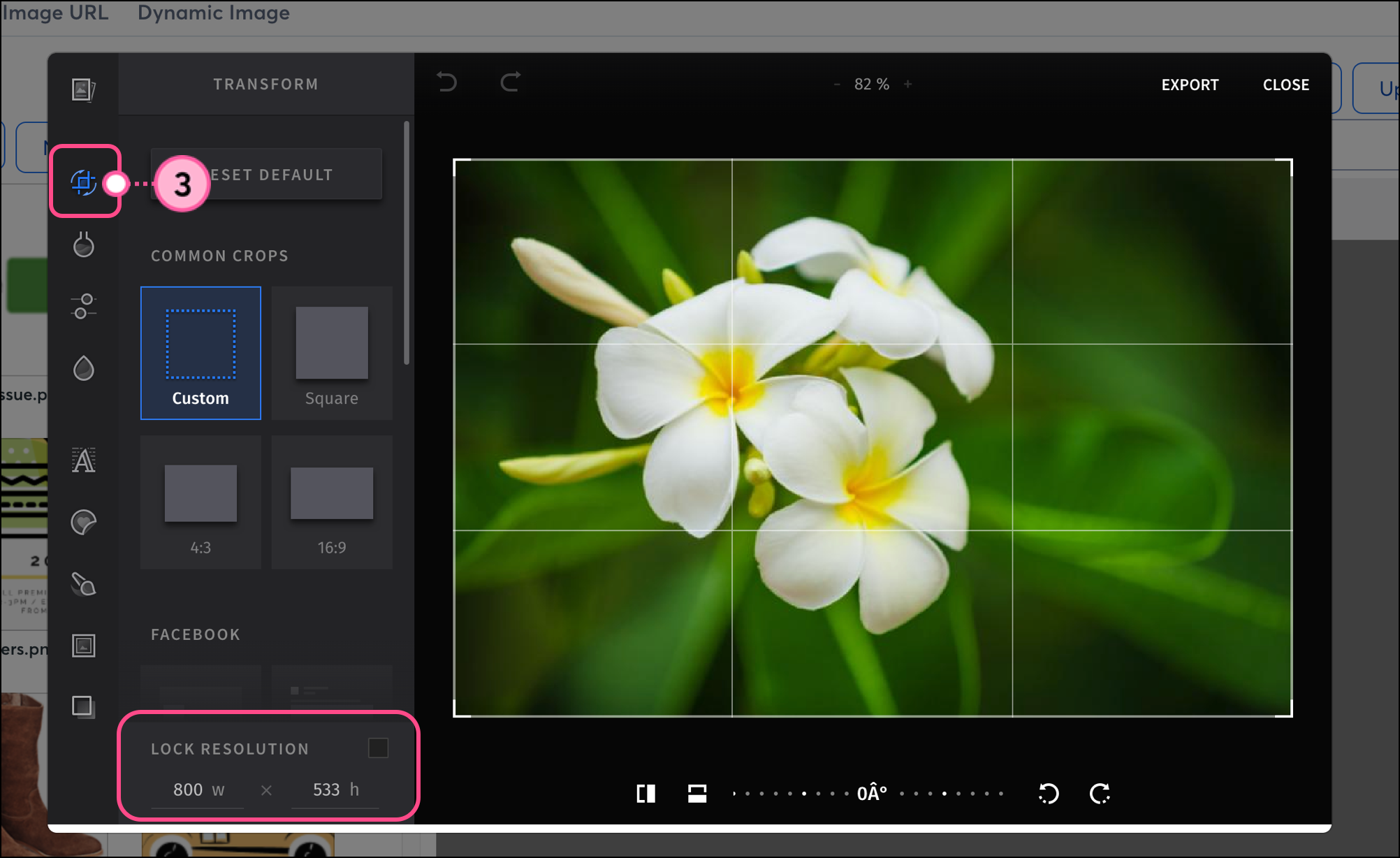This screenshot has height=858, width=1400.
Task: Click EXPORT to save the image
Action: click(x=1190, y=85)
